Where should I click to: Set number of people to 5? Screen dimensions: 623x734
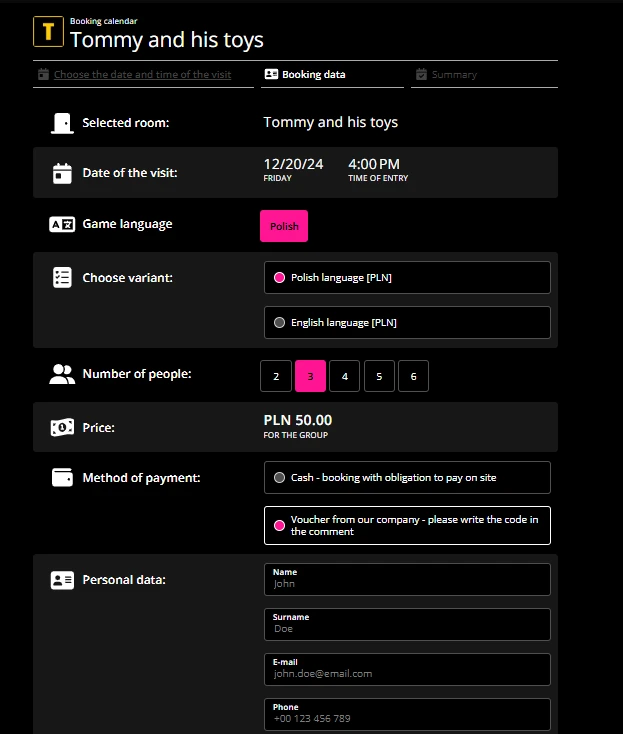[x=379, y=377]
